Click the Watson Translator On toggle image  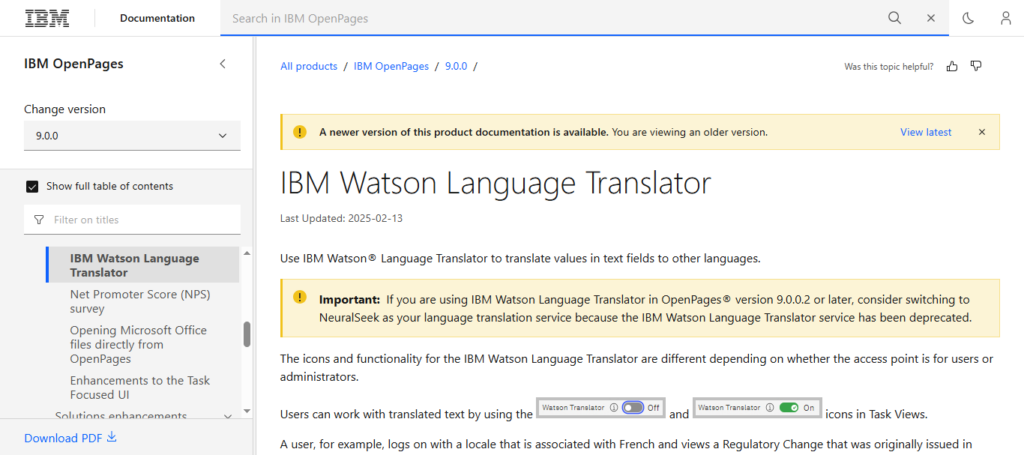(x=757, y=407)
